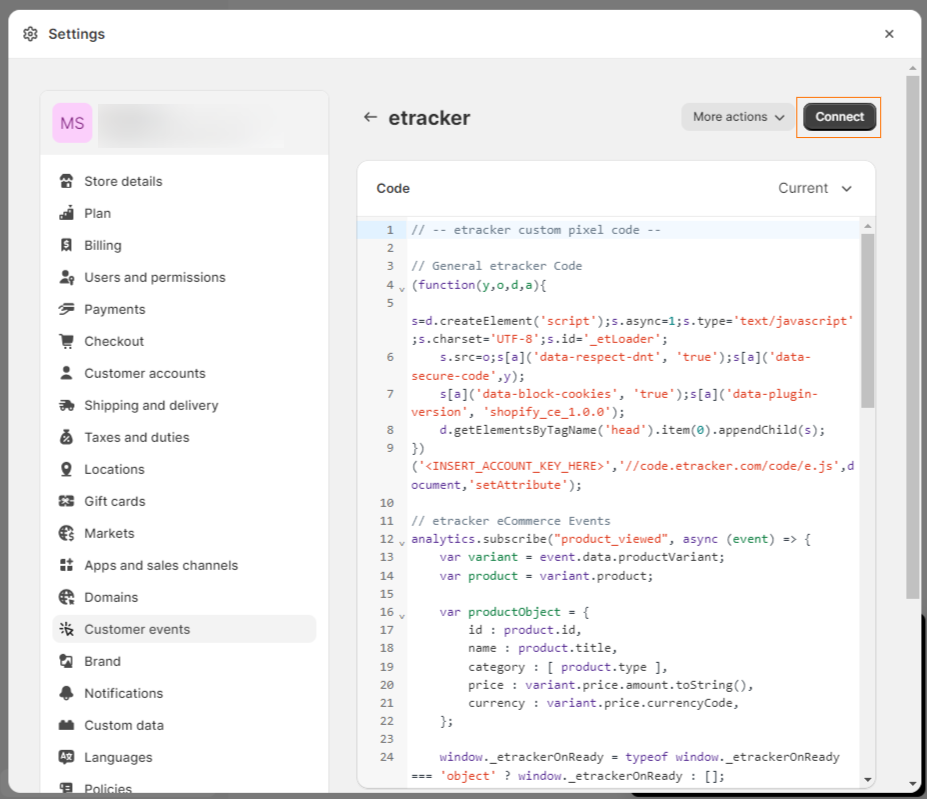Open the Current version dropdown
This screenshot has width=927, height=799.
click(x=815, y=188)
